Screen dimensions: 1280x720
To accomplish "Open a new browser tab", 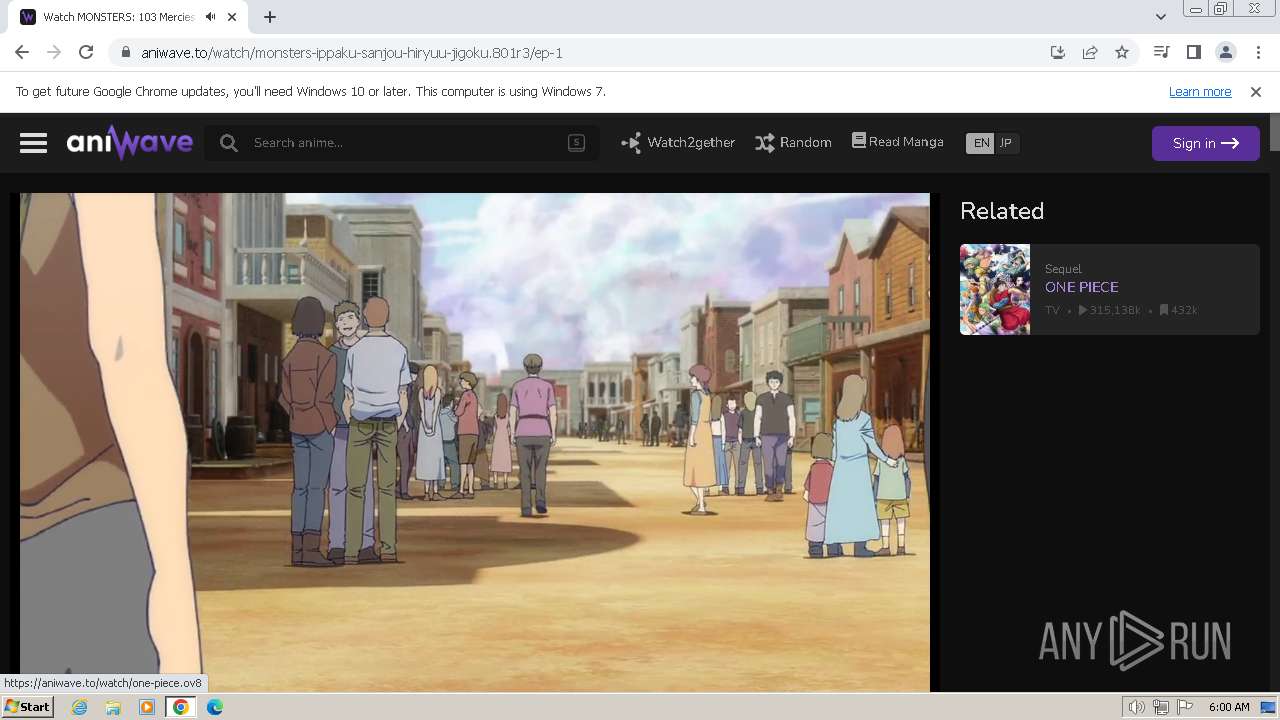I will tap(270, 17).
